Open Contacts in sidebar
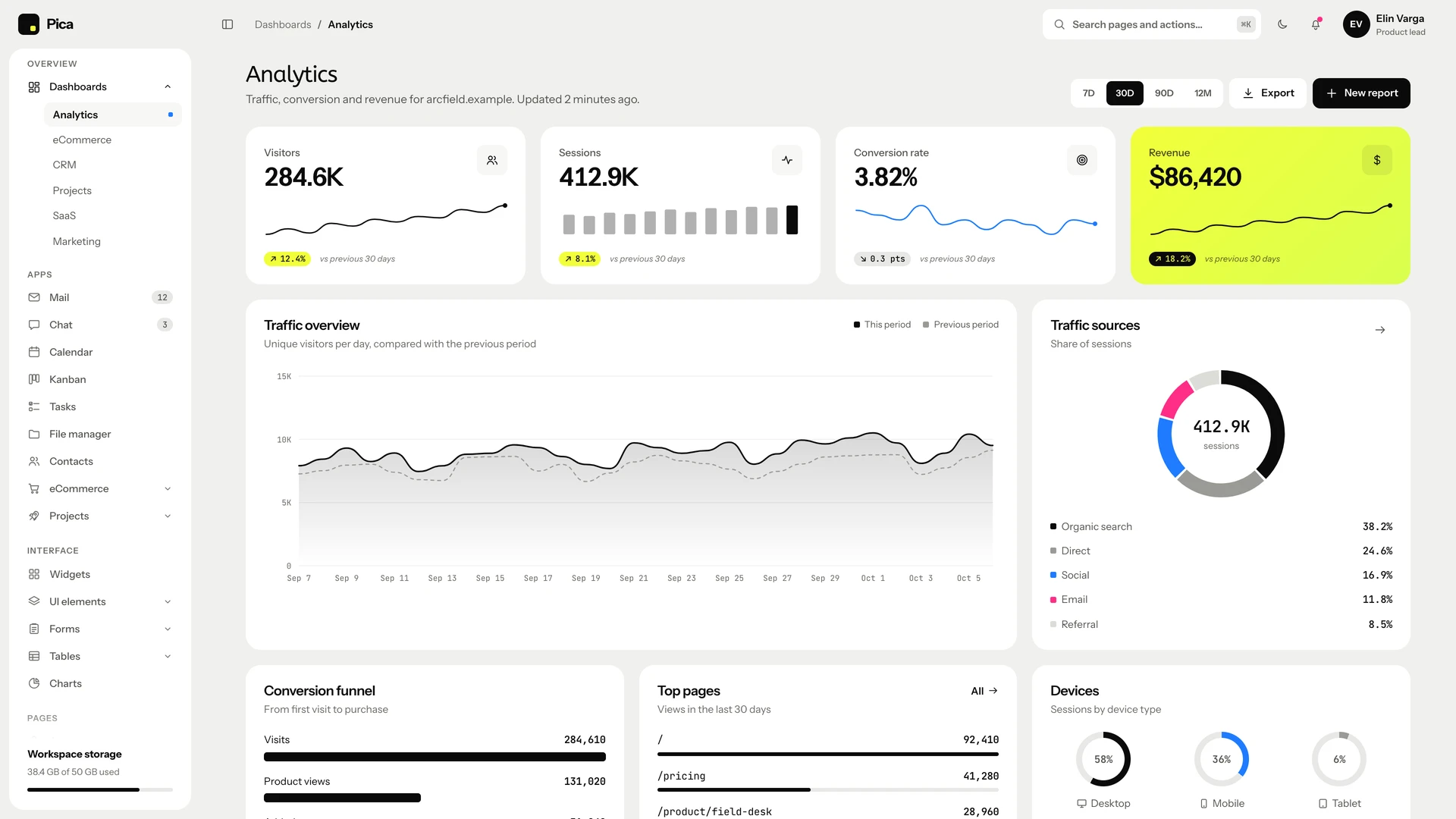 click(100, 461)
